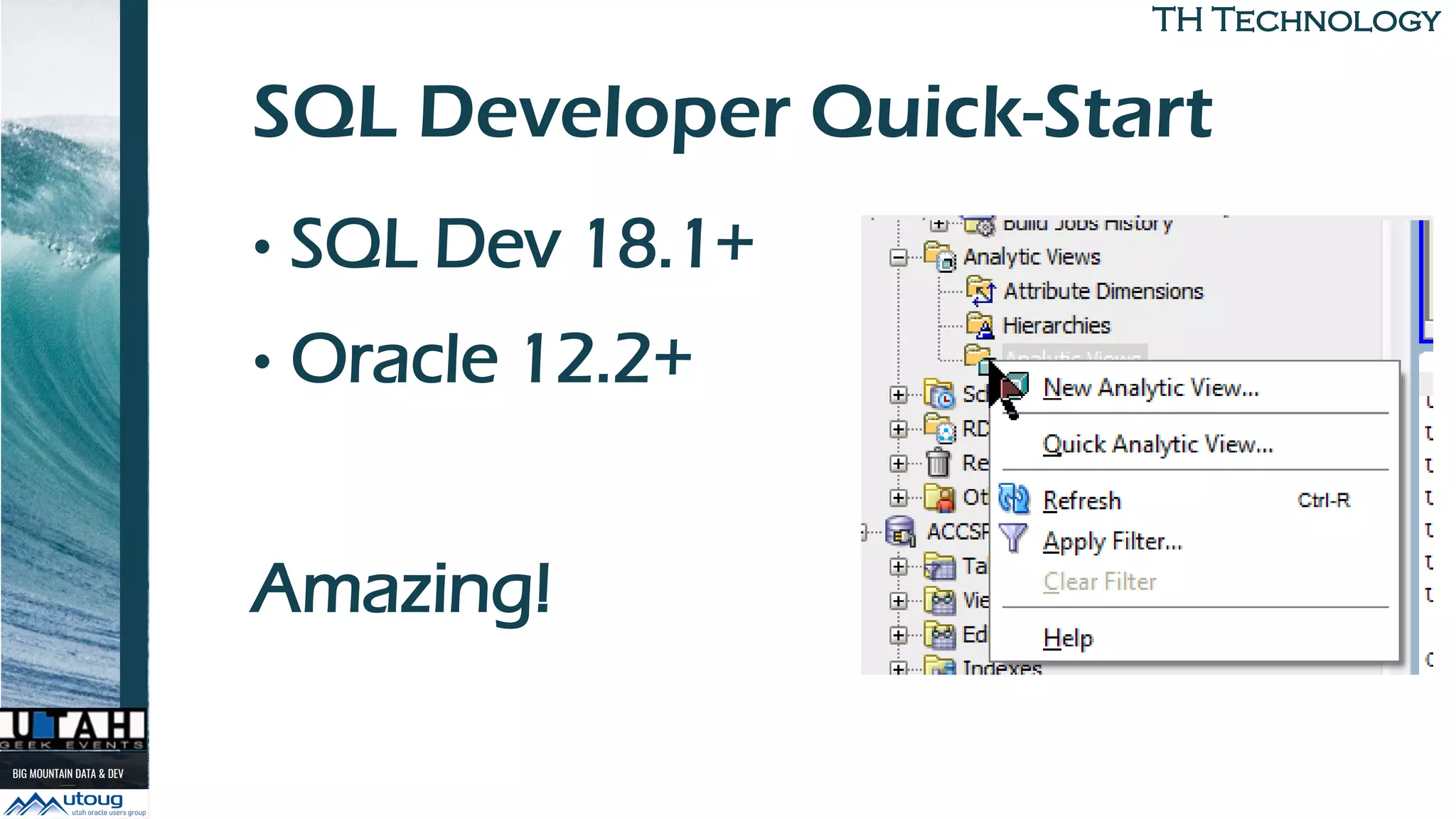Click the Views folder icon
The image size is (1456, 819).
(940, 601)
